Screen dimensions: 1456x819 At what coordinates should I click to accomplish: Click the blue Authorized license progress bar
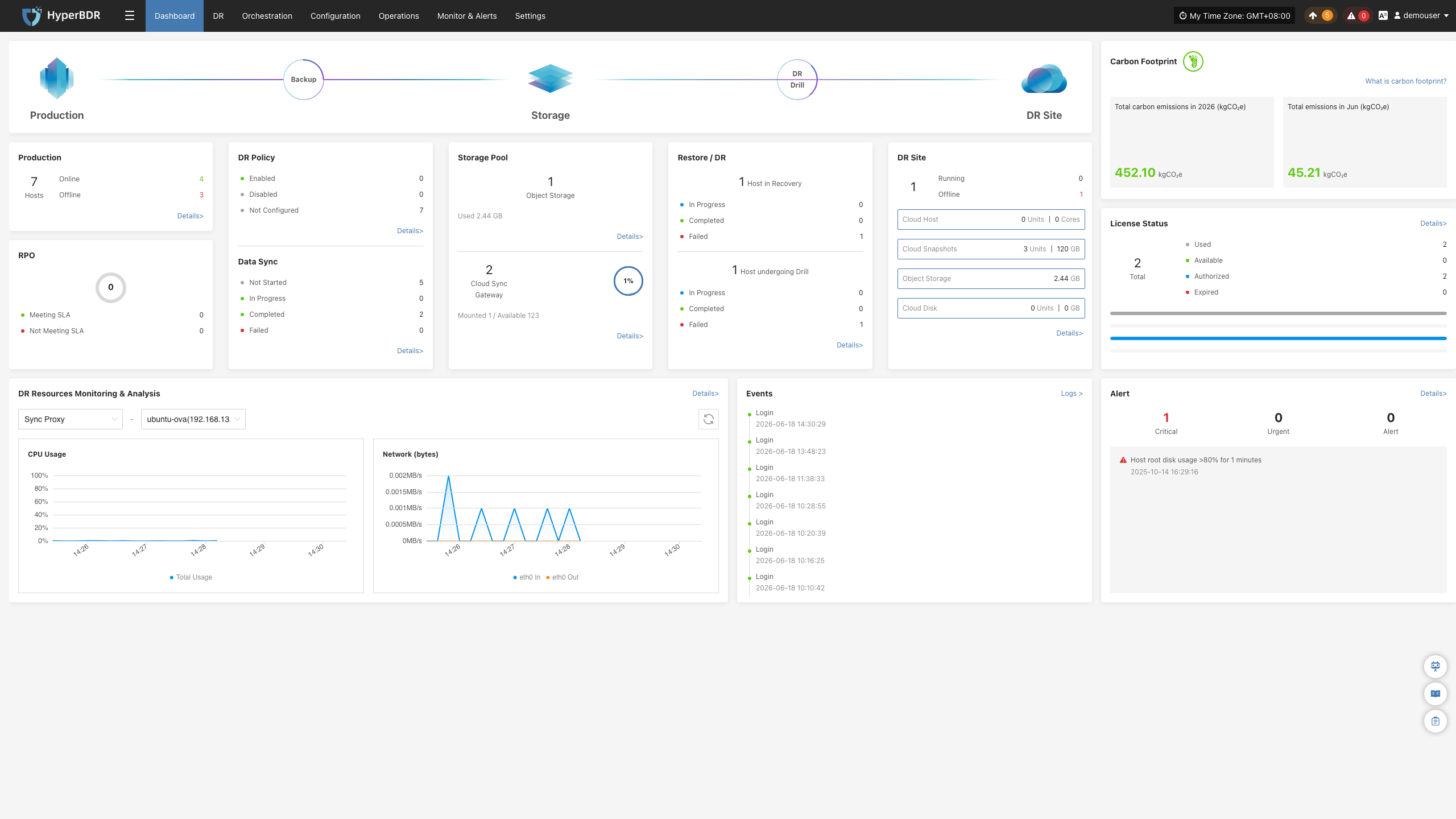(x=1279, y=338)
